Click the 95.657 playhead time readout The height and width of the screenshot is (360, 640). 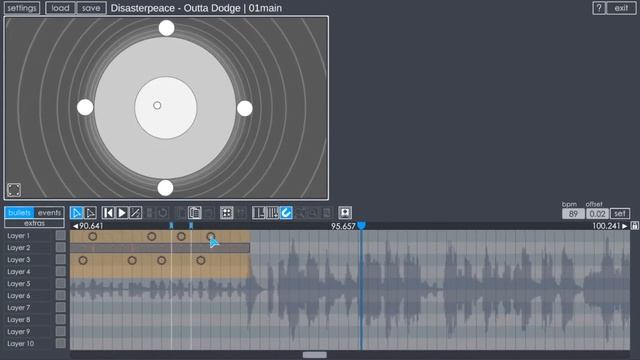[x=343, y=226]
